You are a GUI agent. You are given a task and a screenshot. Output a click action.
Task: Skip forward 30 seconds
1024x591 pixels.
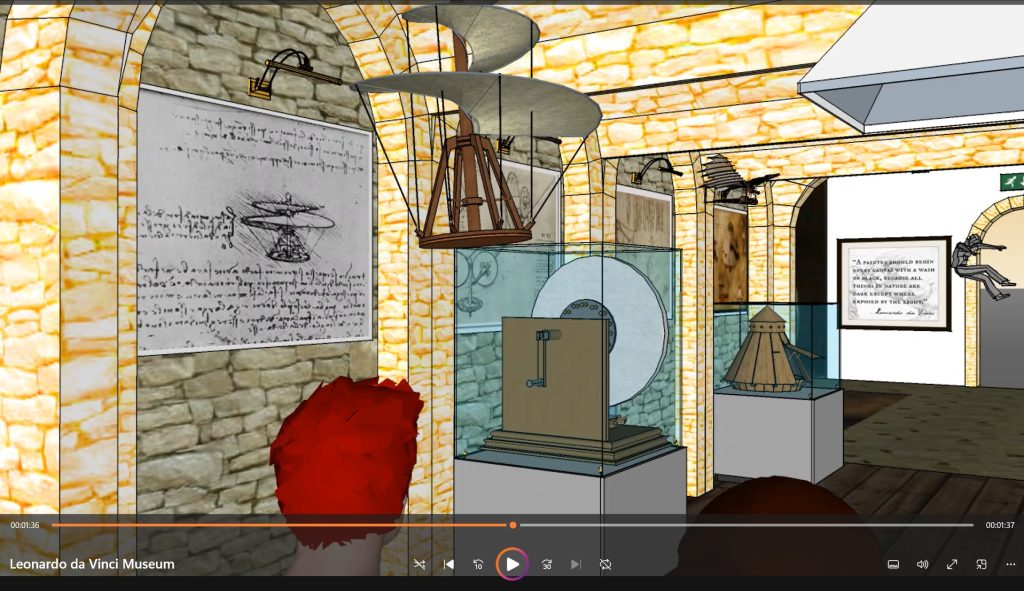point(547,564)
